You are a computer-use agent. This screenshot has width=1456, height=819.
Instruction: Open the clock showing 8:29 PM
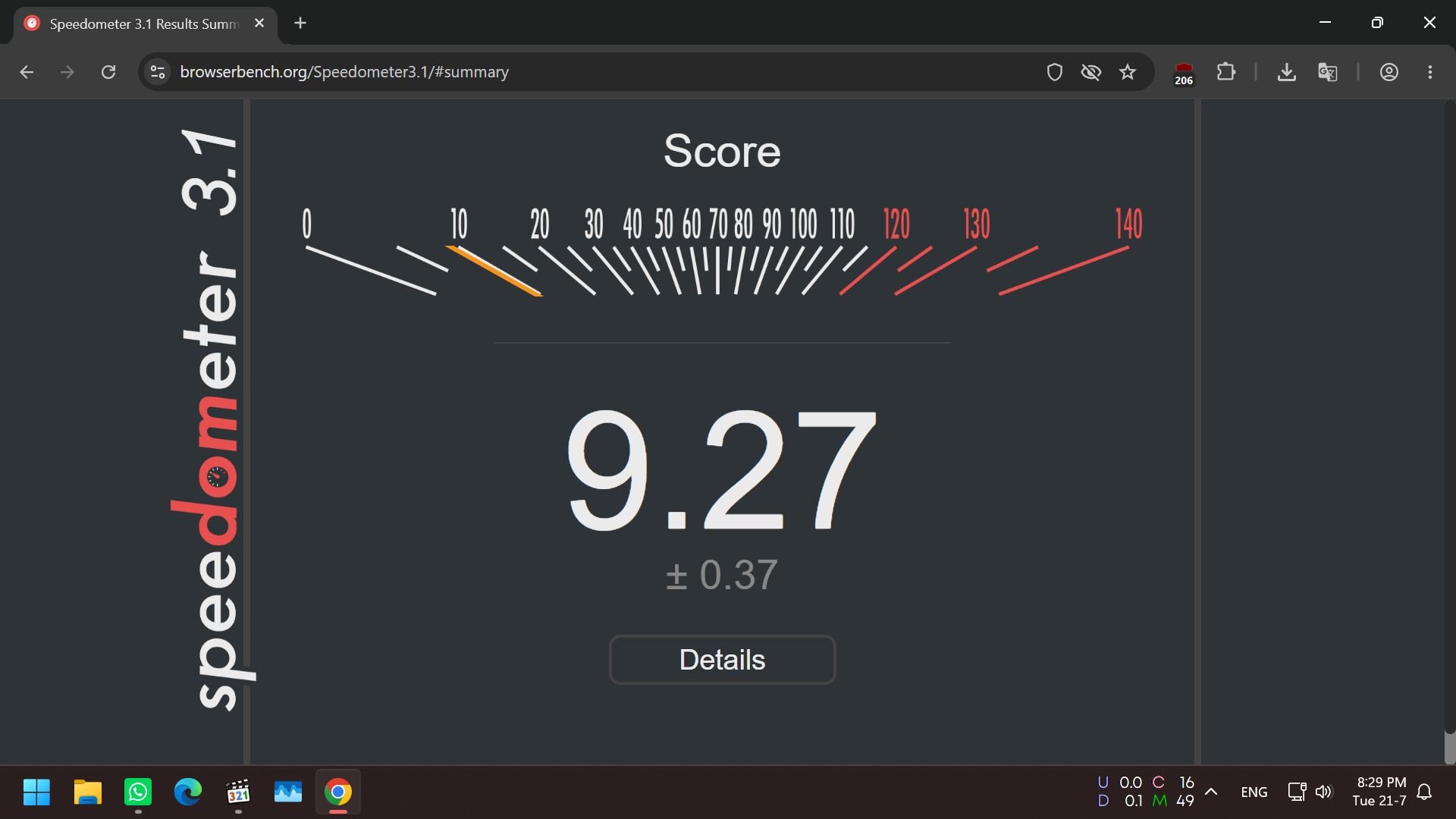pyautogui.click(x=1380, y=792)
